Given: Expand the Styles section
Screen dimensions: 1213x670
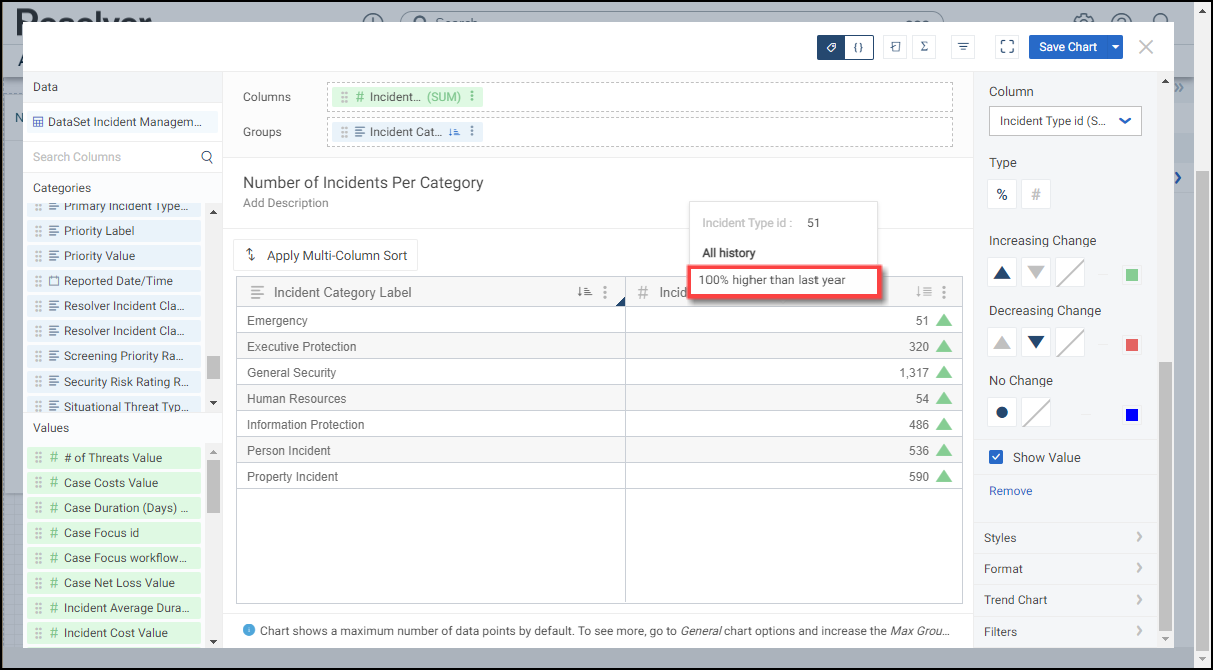Looking at the screenshot, I should (x=1064, y=538).
